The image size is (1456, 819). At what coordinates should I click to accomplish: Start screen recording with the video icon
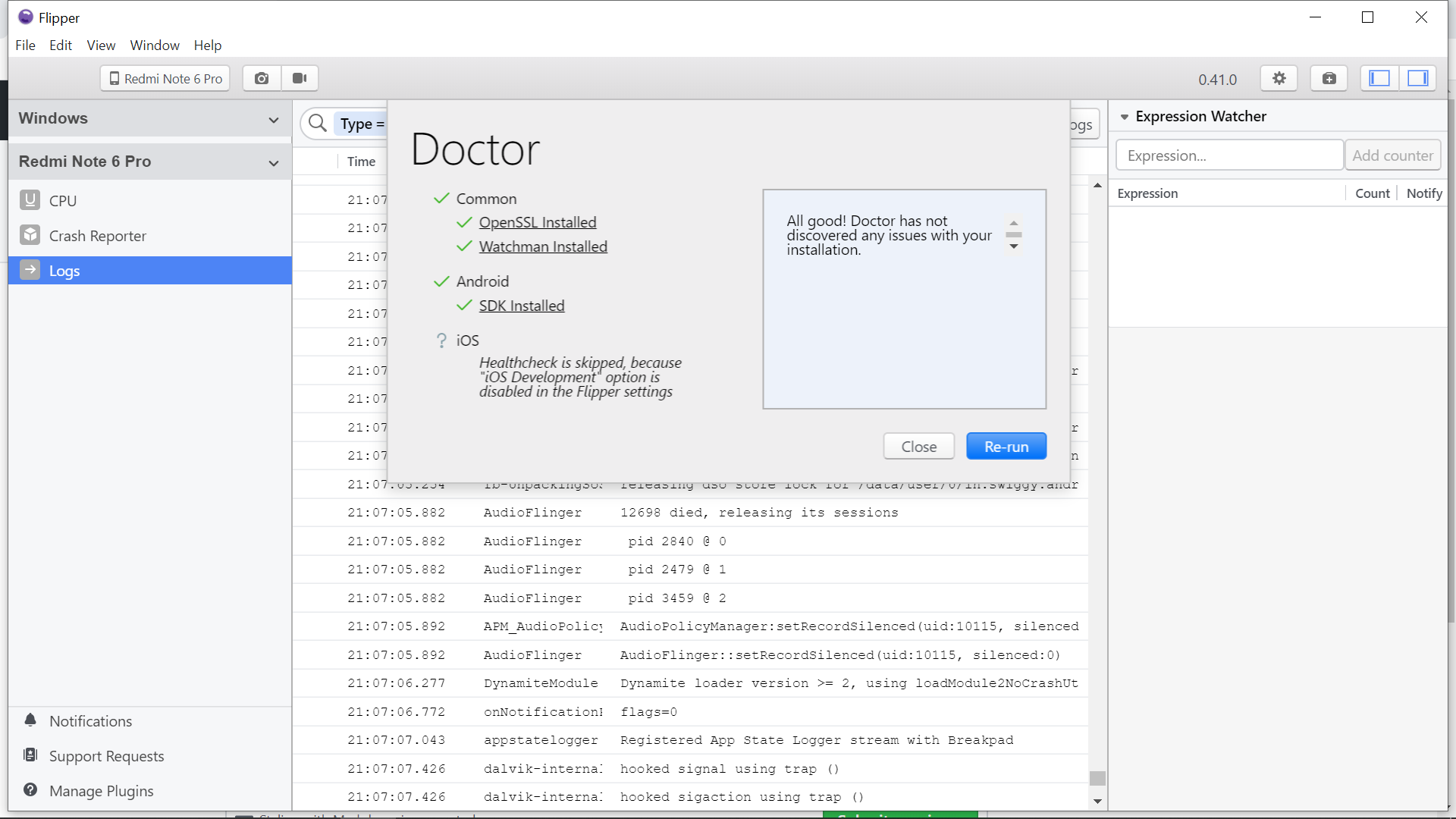[x=300, y=78]
